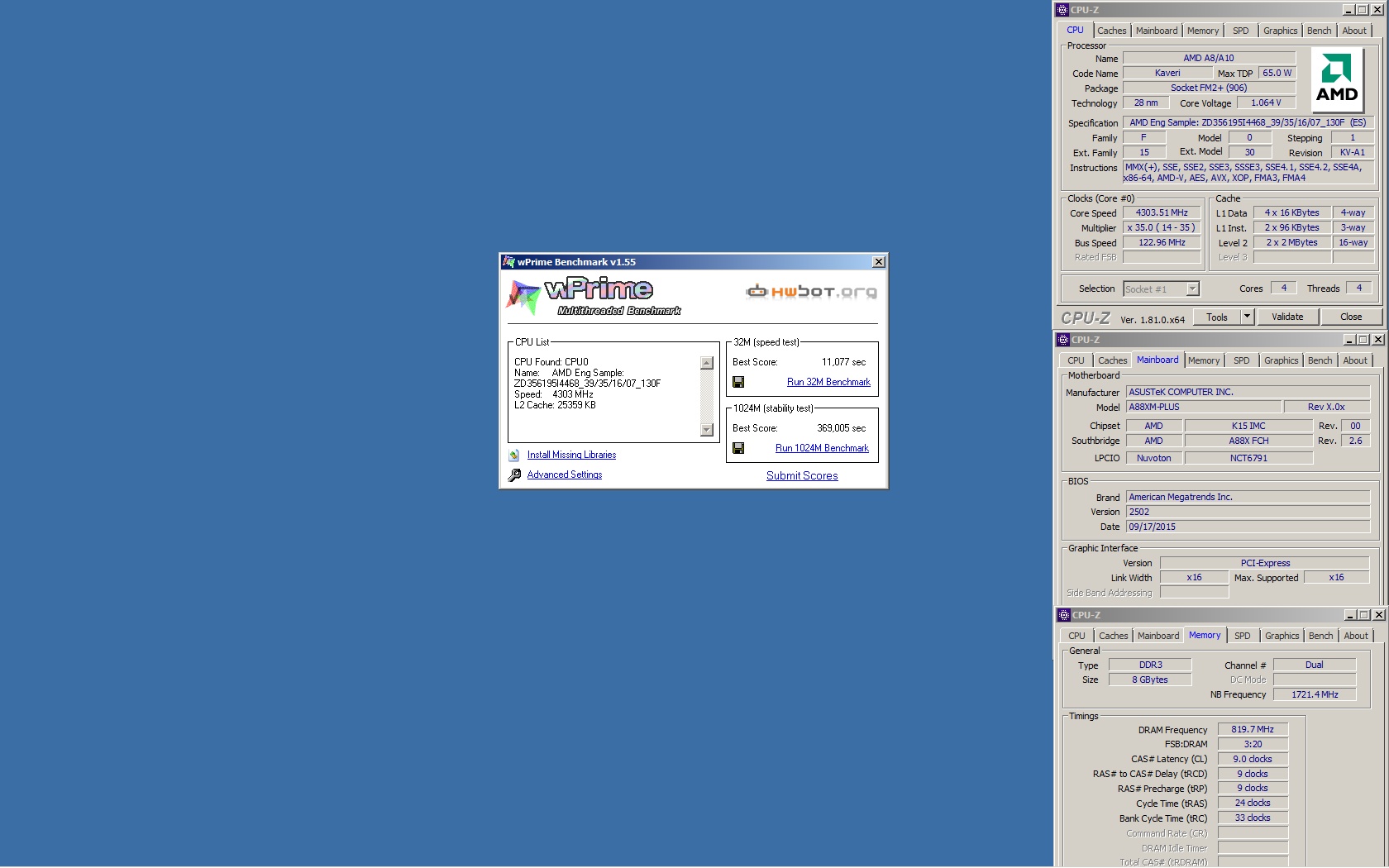The height and width of the screenshot is (868, 1389).
Task: Click the Tools button in CPU-Z
Action: pos(1217,317)
